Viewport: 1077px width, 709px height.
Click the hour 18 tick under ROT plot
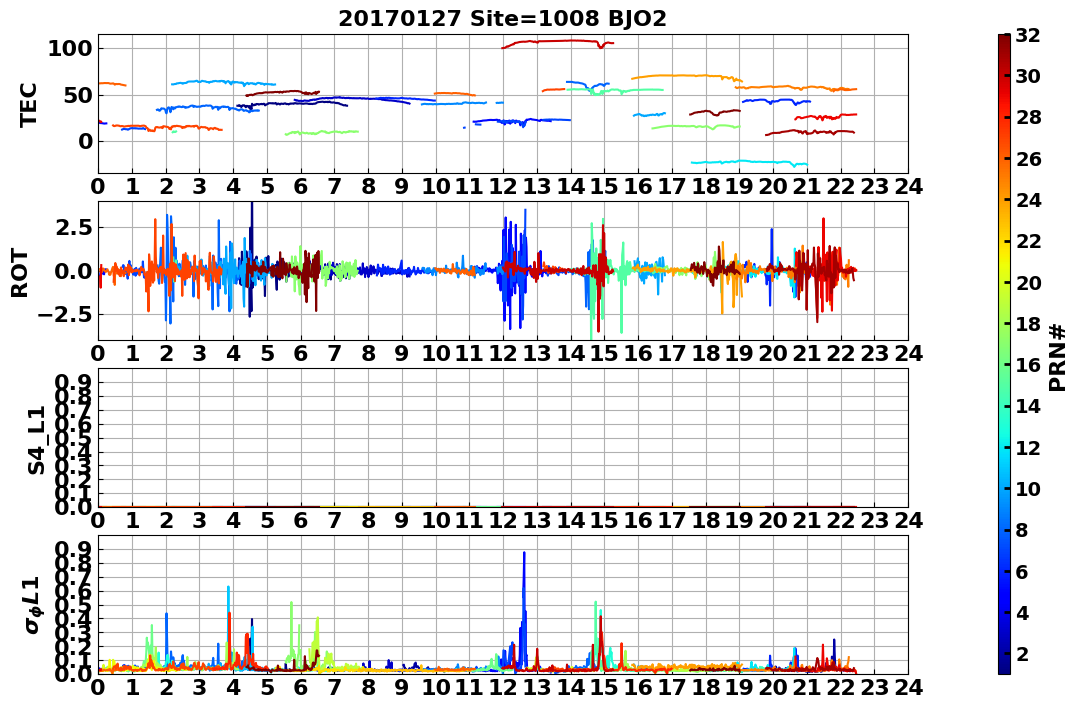[x=705, y=353]
